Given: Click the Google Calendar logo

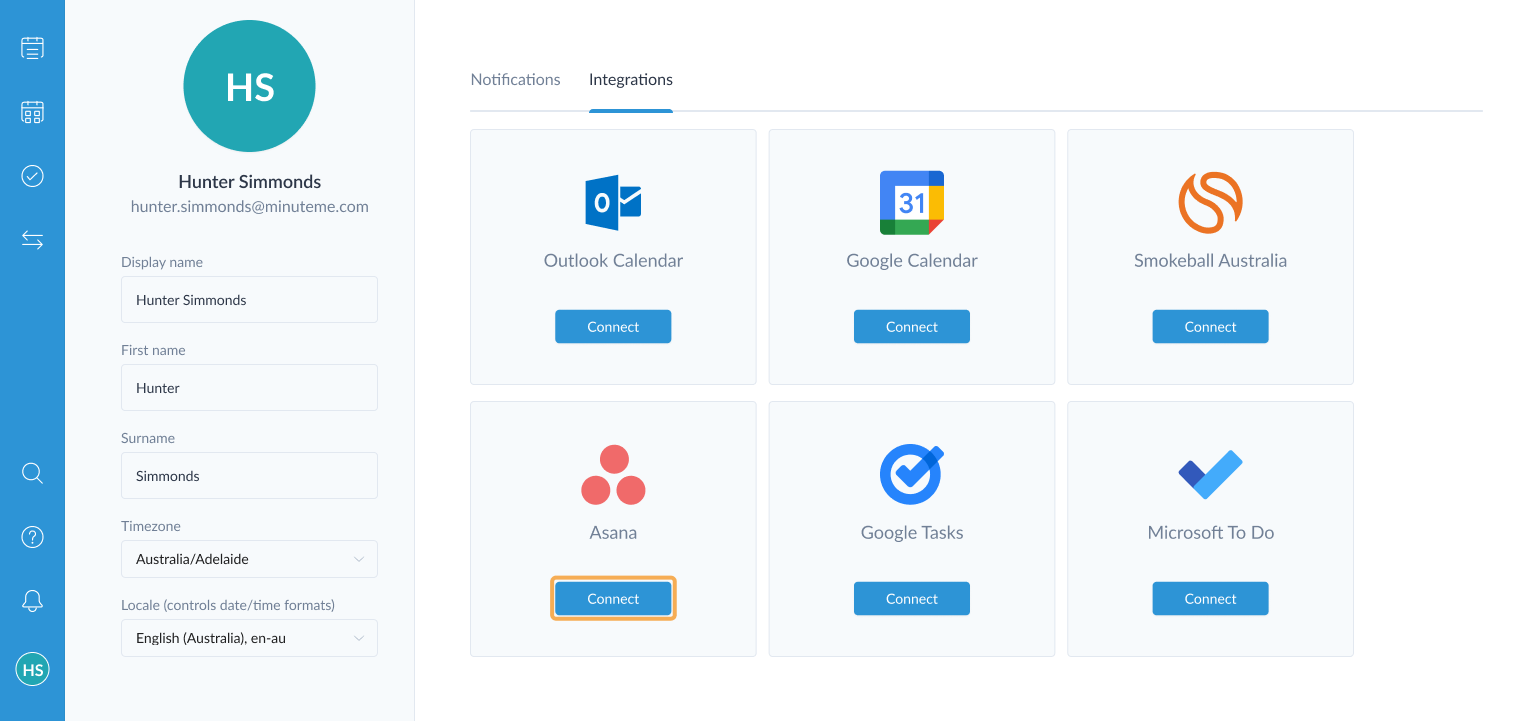Looking at the screenshot, I should pyautogui.click(x=912, y=203).
